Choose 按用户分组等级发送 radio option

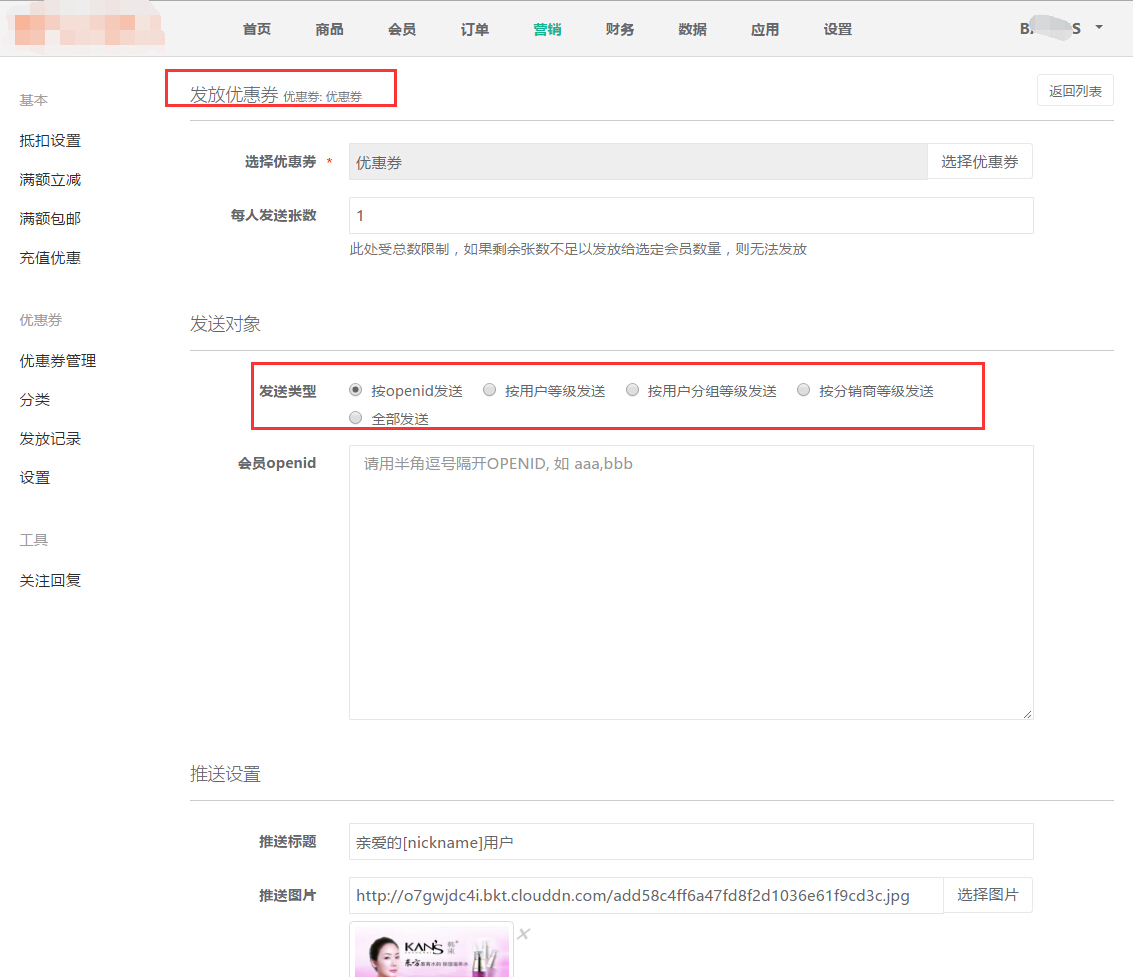point(632,391)
